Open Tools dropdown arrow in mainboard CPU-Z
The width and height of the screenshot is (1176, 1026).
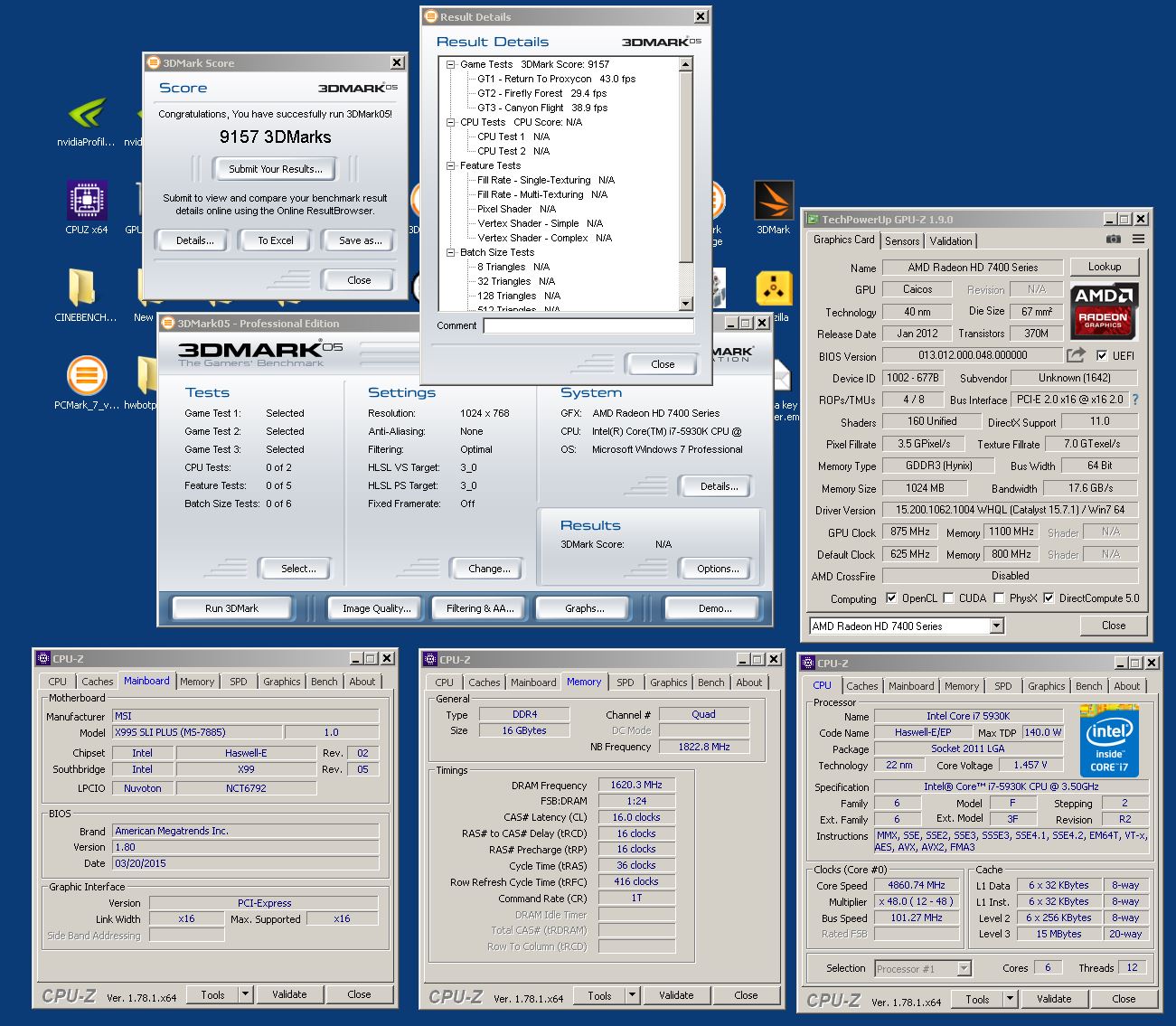tap(244, 994)
